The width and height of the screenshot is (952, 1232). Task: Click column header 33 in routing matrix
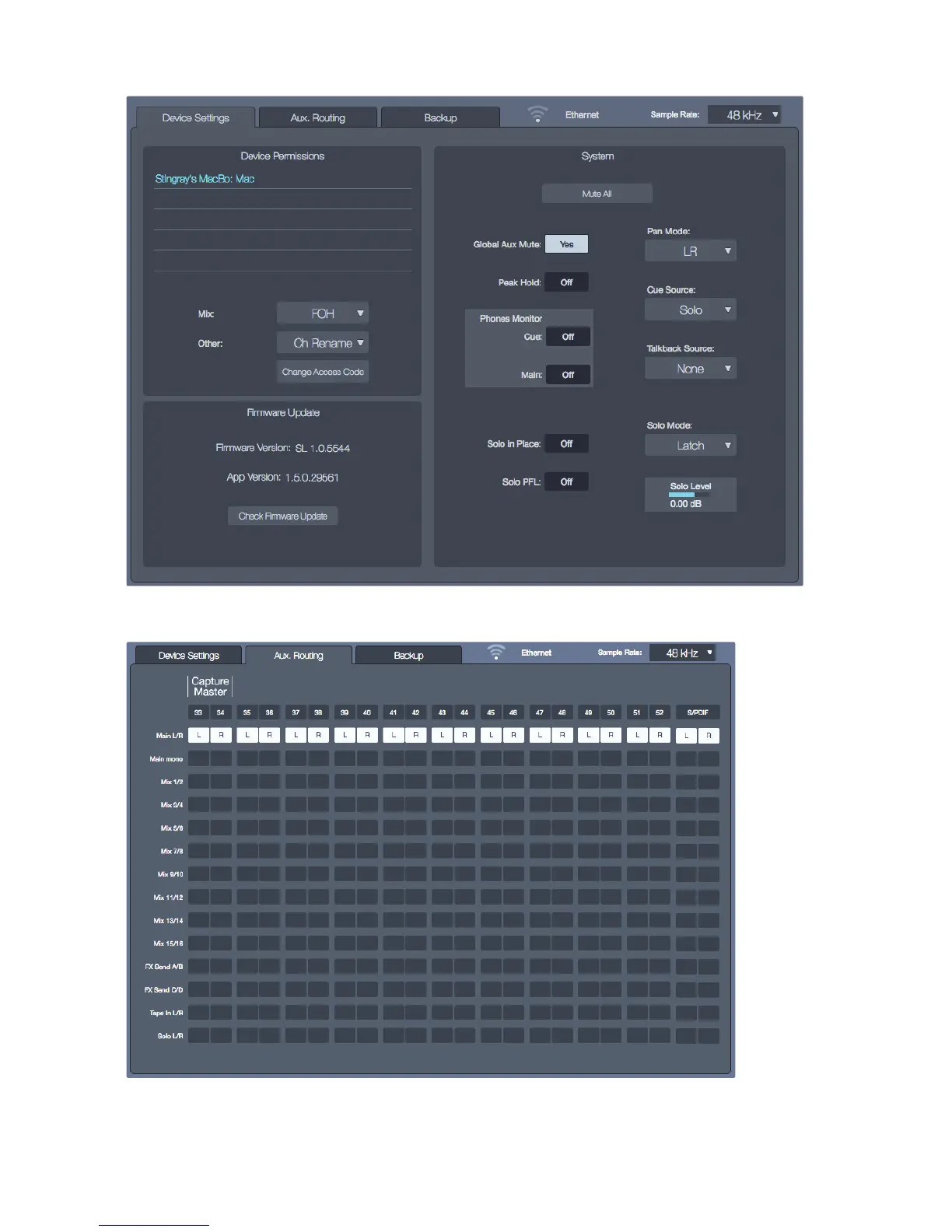point(198,712)
